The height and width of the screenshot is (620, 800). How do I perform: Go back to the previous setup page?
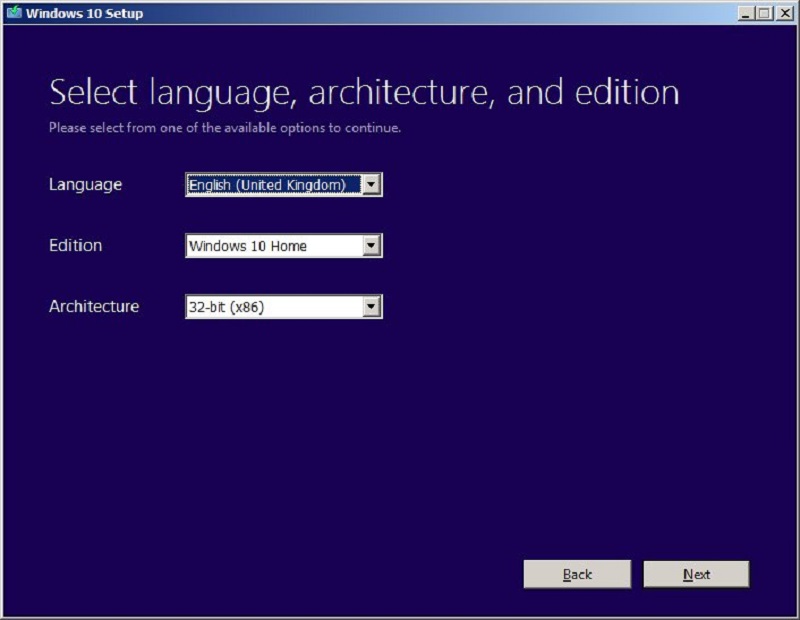coord(577,574)
